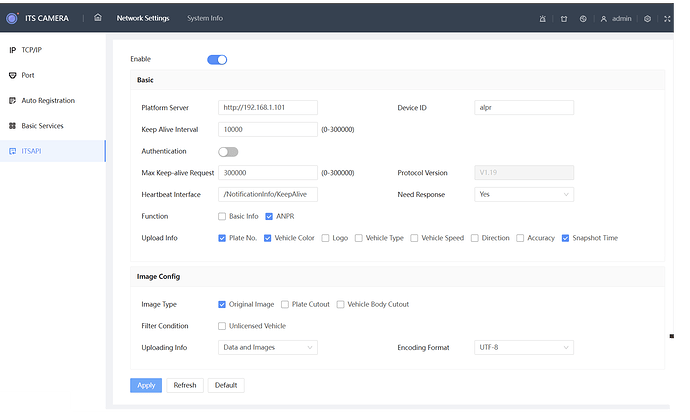
Task: Open the Encoding Format dropdown
Action: coord(524,347)
